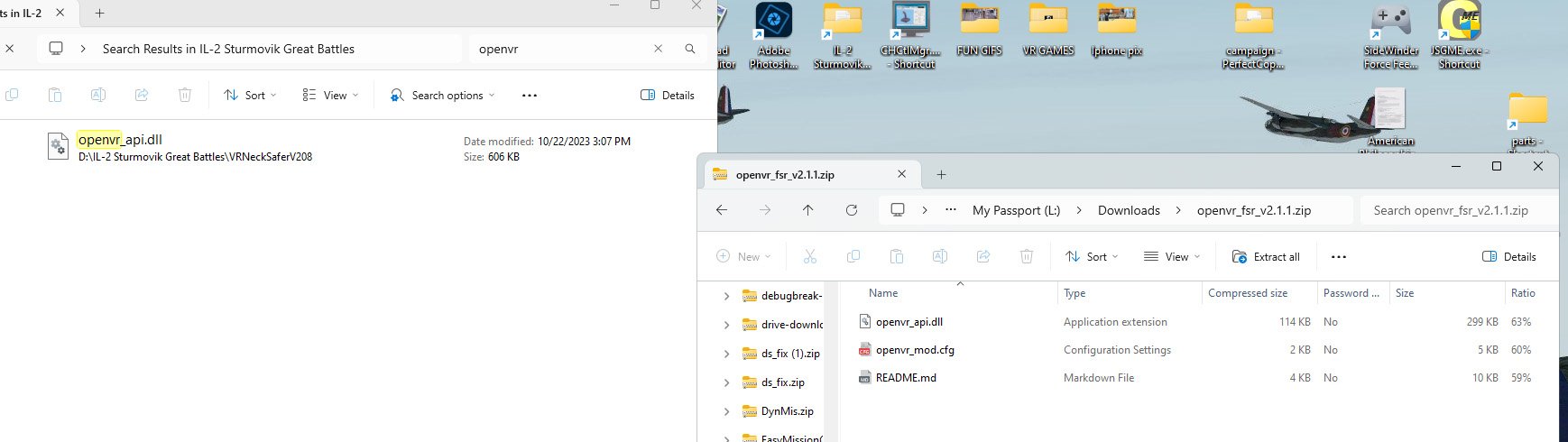Expand hidden path in the zip address bar
Image resolution: width=1568 pixels, height=442 pixels.
(x=951, y=210)
